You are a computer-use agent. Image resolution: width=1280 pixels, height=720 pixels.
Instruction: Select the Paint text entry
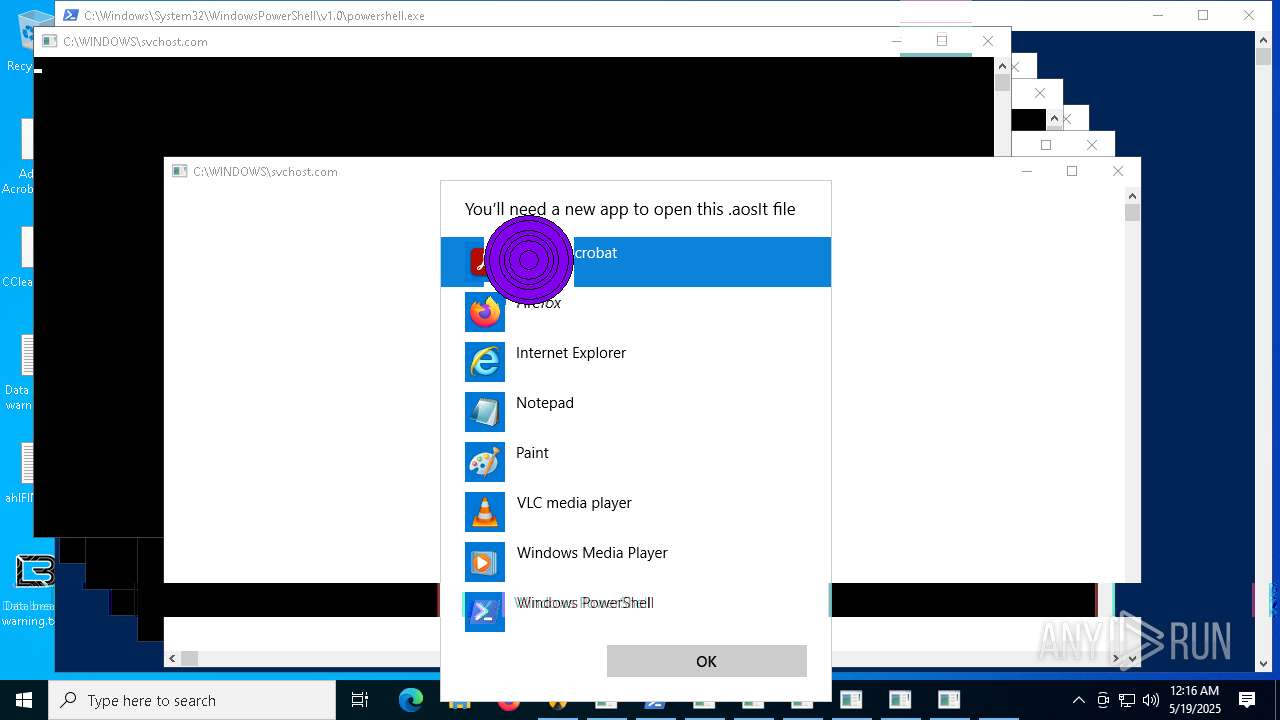[532, 453]
